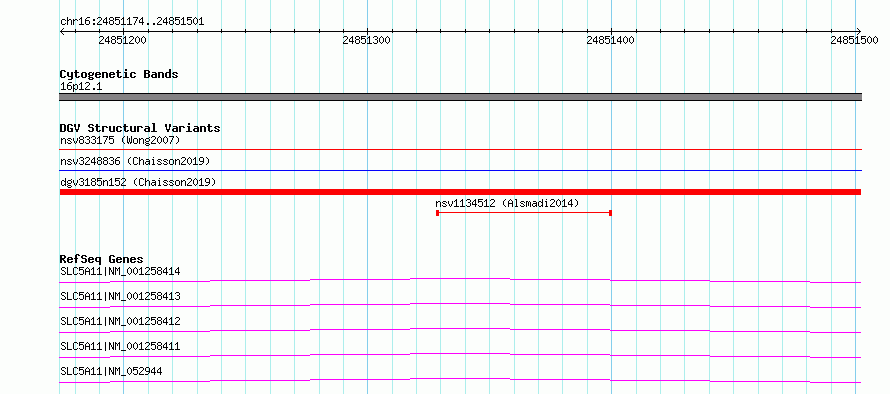Select the Cytogenetic Bands track title
This screenshot has height=394, width=890.
pyautogui.click(x=119, y=74)
